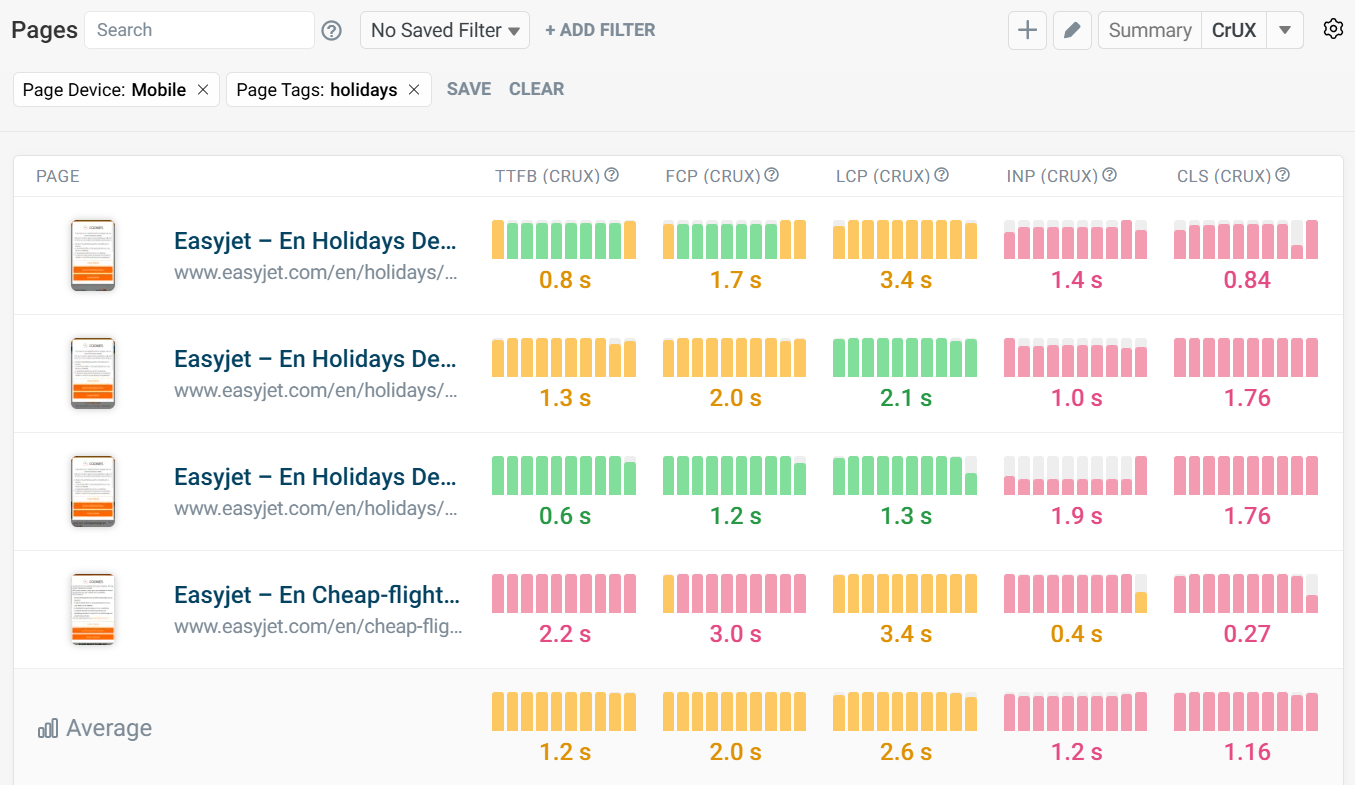Click help icon next to Search field

(x=332, y=31)
